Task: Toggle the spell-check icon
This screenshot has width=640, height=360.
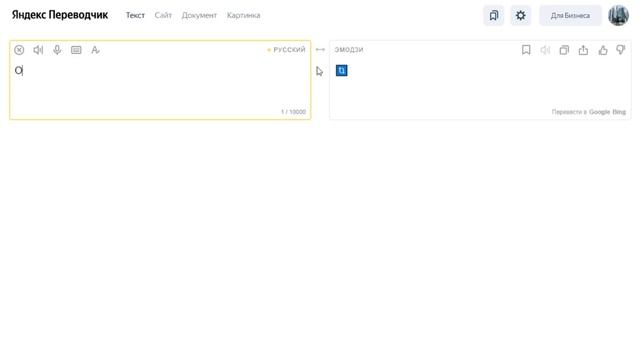Action: (95, 50)
